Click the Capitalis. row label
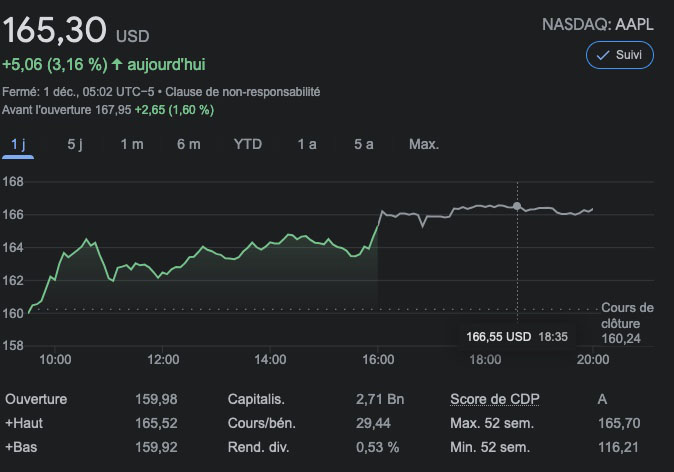Screen dimensions: 674x472 (256, 399)
